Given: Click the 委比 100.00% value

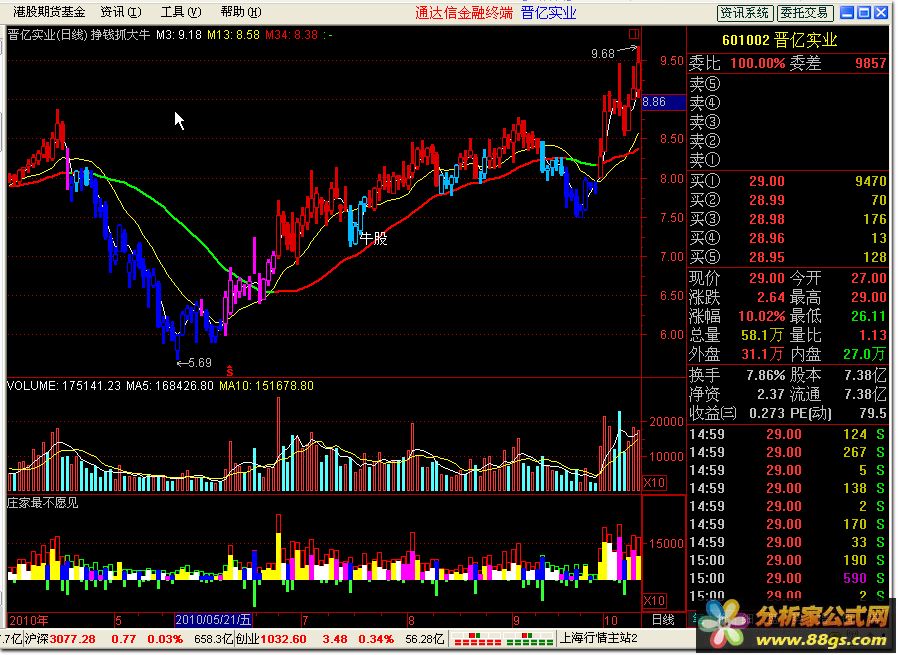Looking at the screenshot, I should [x=757, y=63].
